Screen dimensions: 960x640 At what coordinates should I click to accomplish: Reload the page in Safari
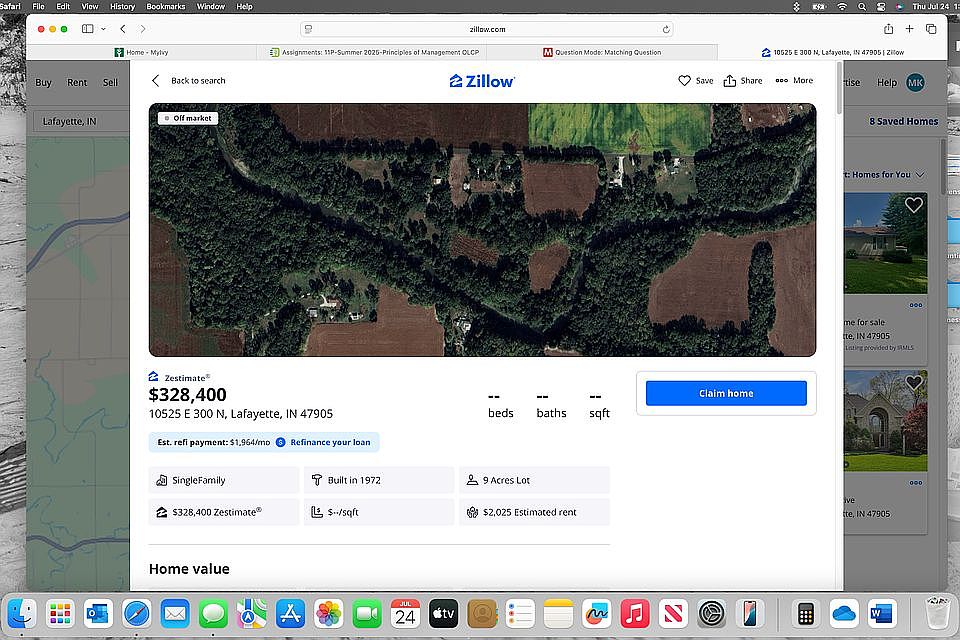pos(666,29)
